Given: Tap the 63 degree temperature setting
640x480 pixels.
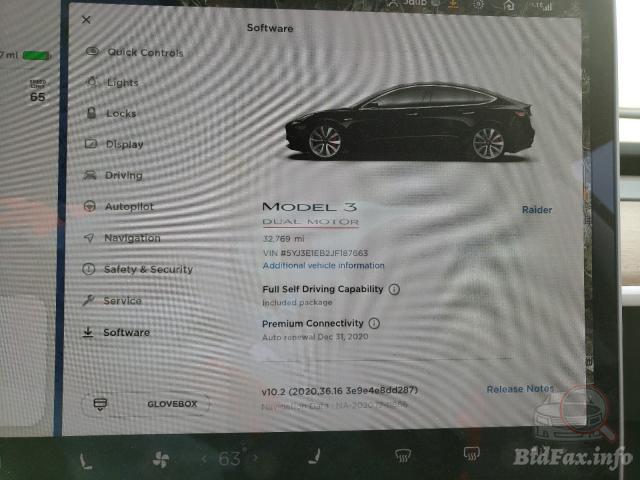Looking at the screenshot, I should (230, 459).
